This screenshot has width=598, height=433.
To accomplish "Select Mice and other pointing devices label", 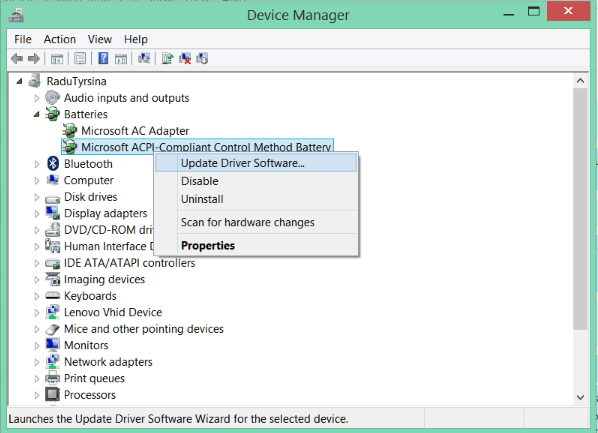I will [144, 329].
